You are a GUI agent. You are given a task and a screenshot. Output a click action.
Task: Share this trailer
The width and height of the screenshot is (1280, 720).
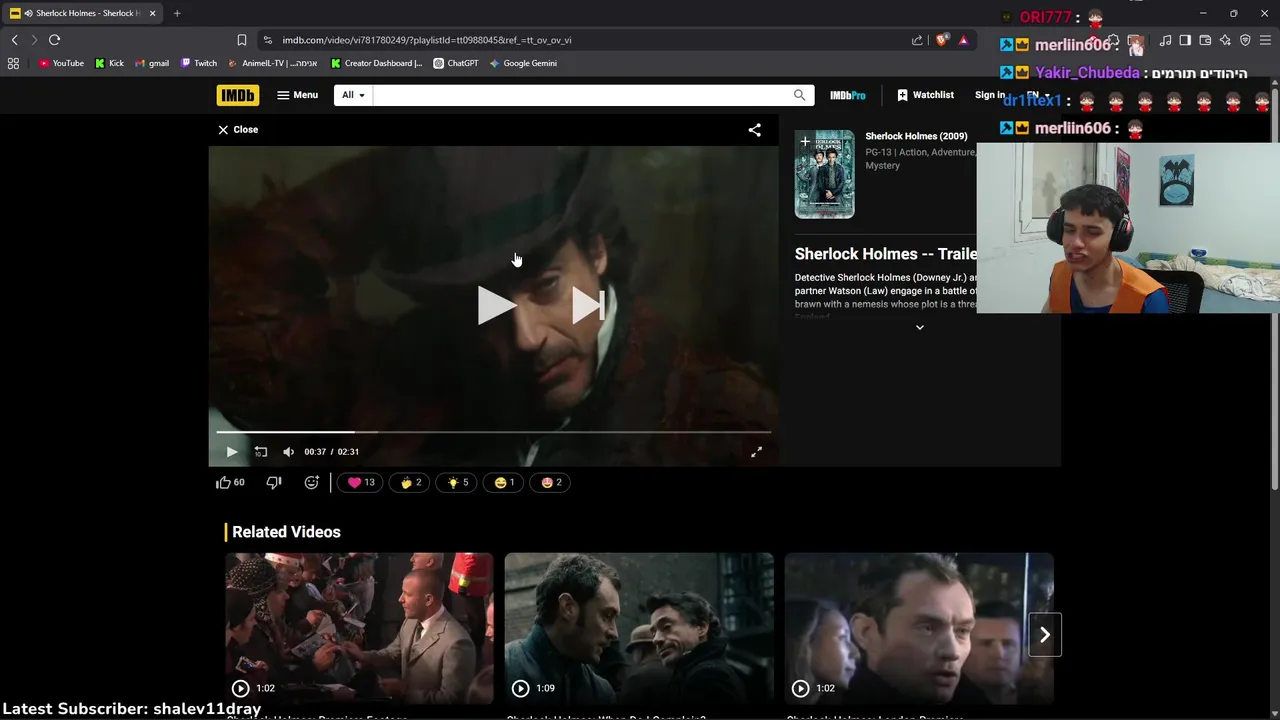(755, 130)
